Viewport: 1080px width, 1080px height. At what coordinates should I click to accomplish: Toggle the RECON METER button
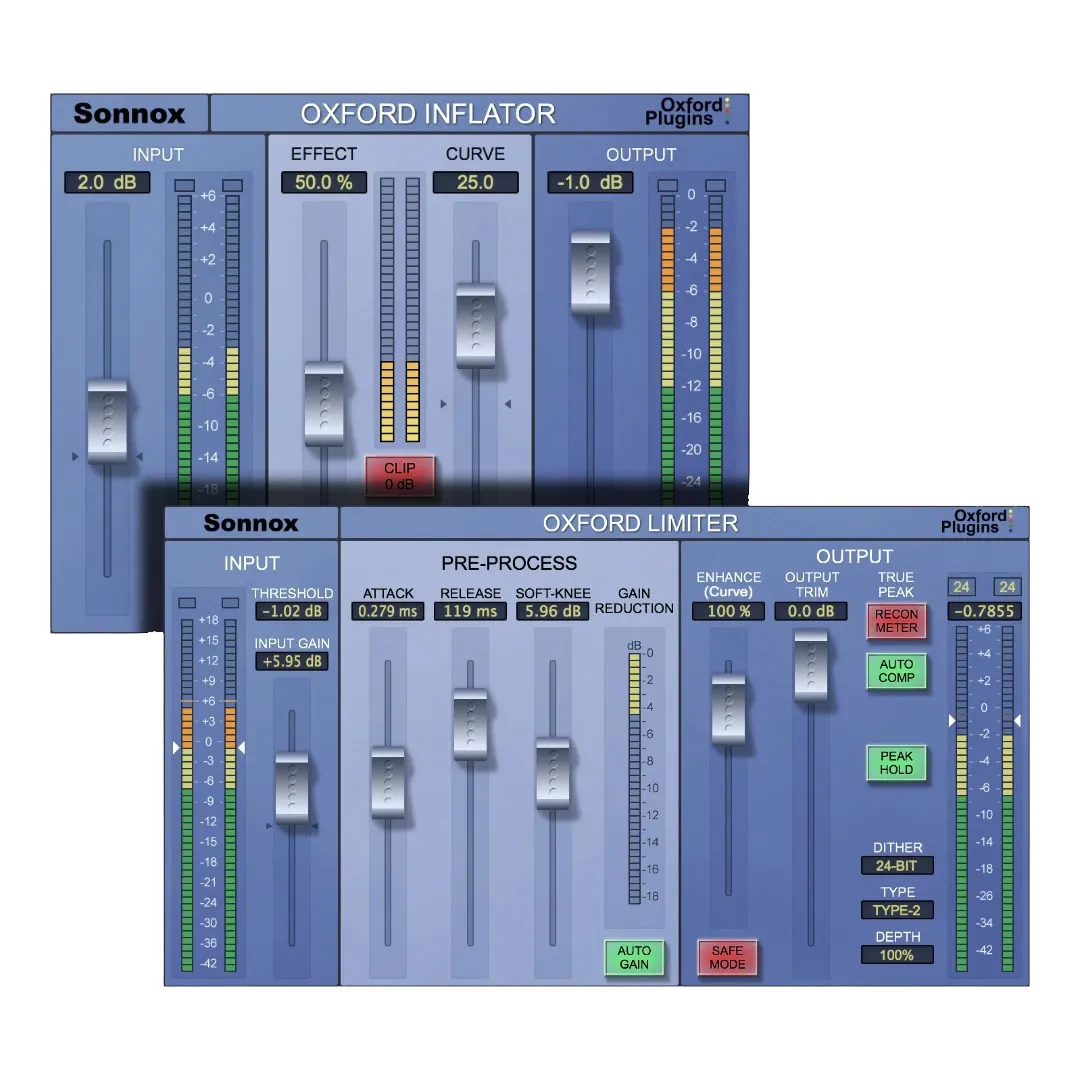click(896, 621)
